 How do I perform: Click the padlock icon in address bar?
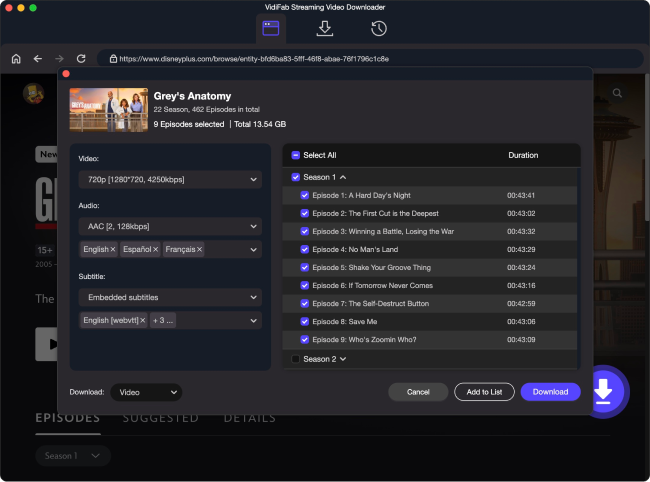click(113, 59)
